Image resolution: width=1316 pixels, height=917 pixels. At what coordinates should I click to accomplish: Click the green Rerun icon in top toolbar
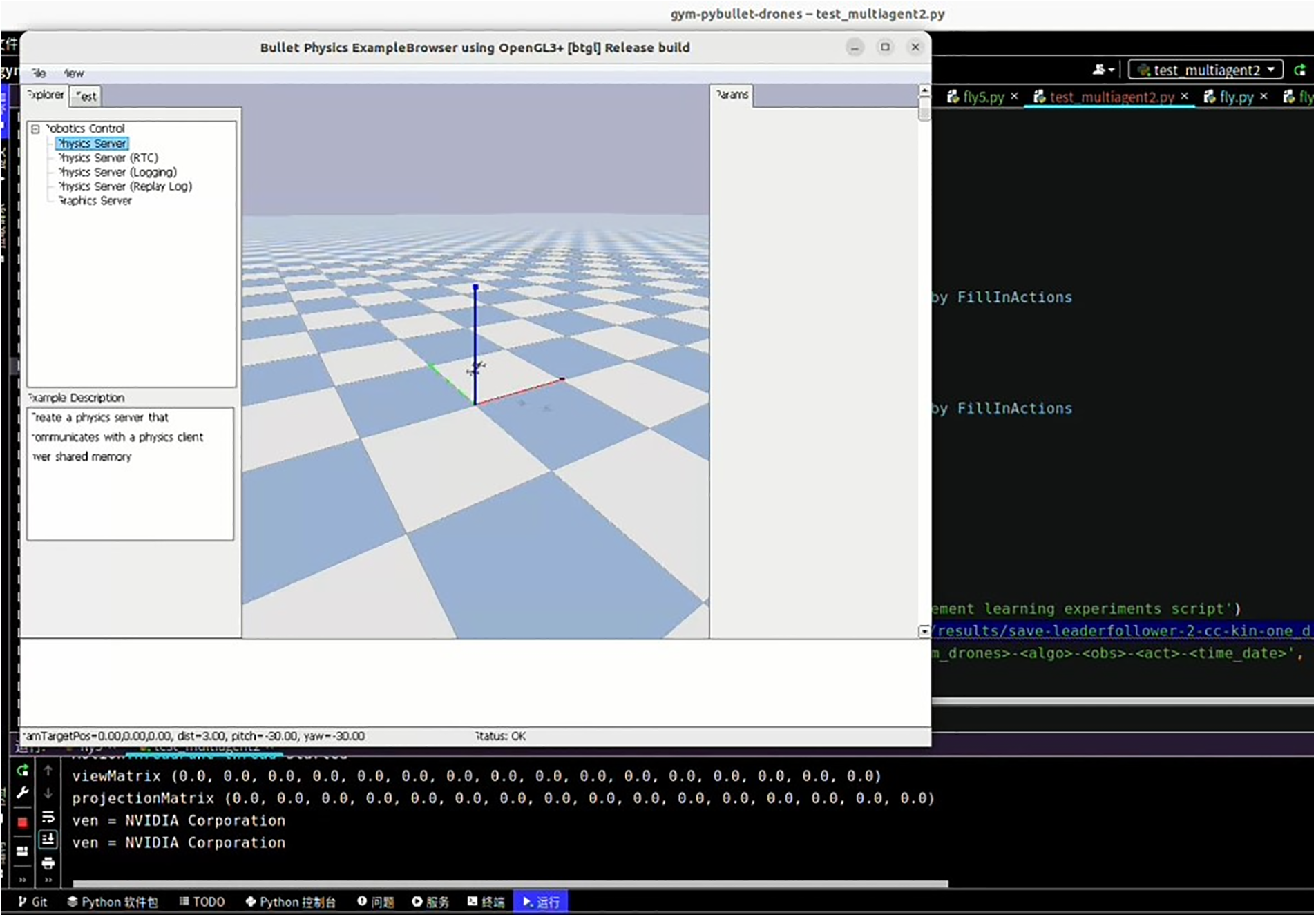1299,70
